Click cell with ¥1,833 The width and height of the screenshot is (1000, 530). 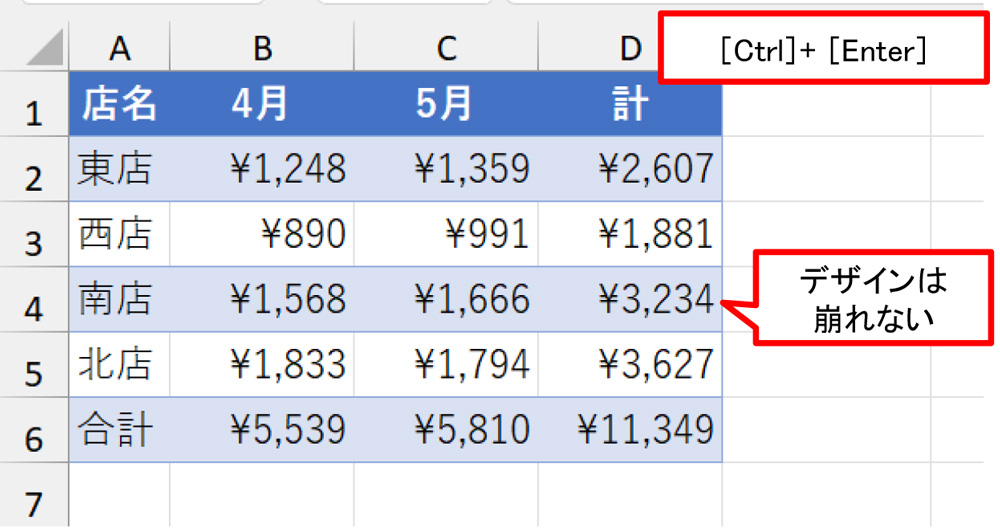(x=262, y=365)
